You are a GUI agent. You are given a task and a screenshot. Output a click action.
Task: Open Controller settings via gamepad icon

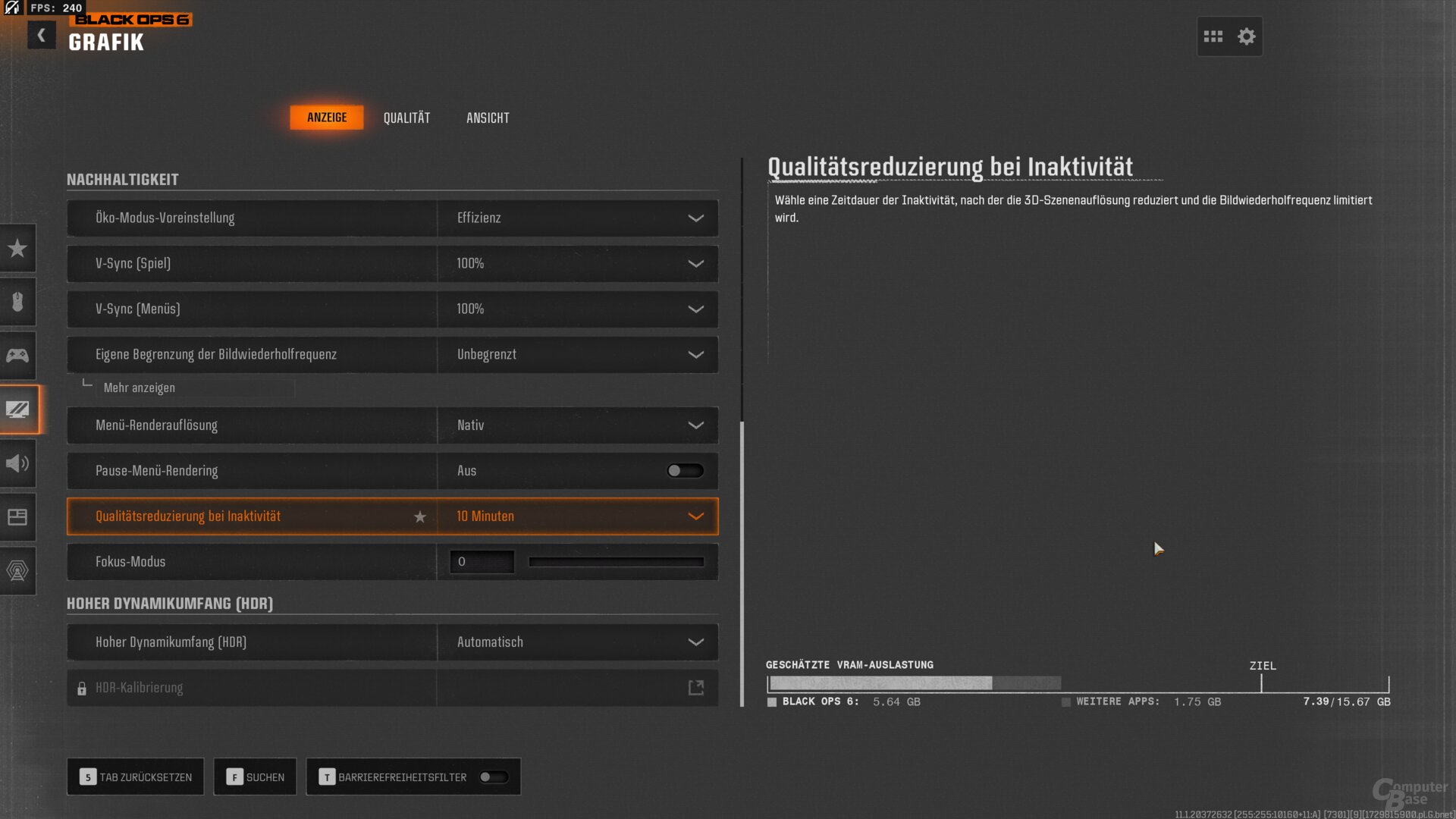[x=17, y=355]
